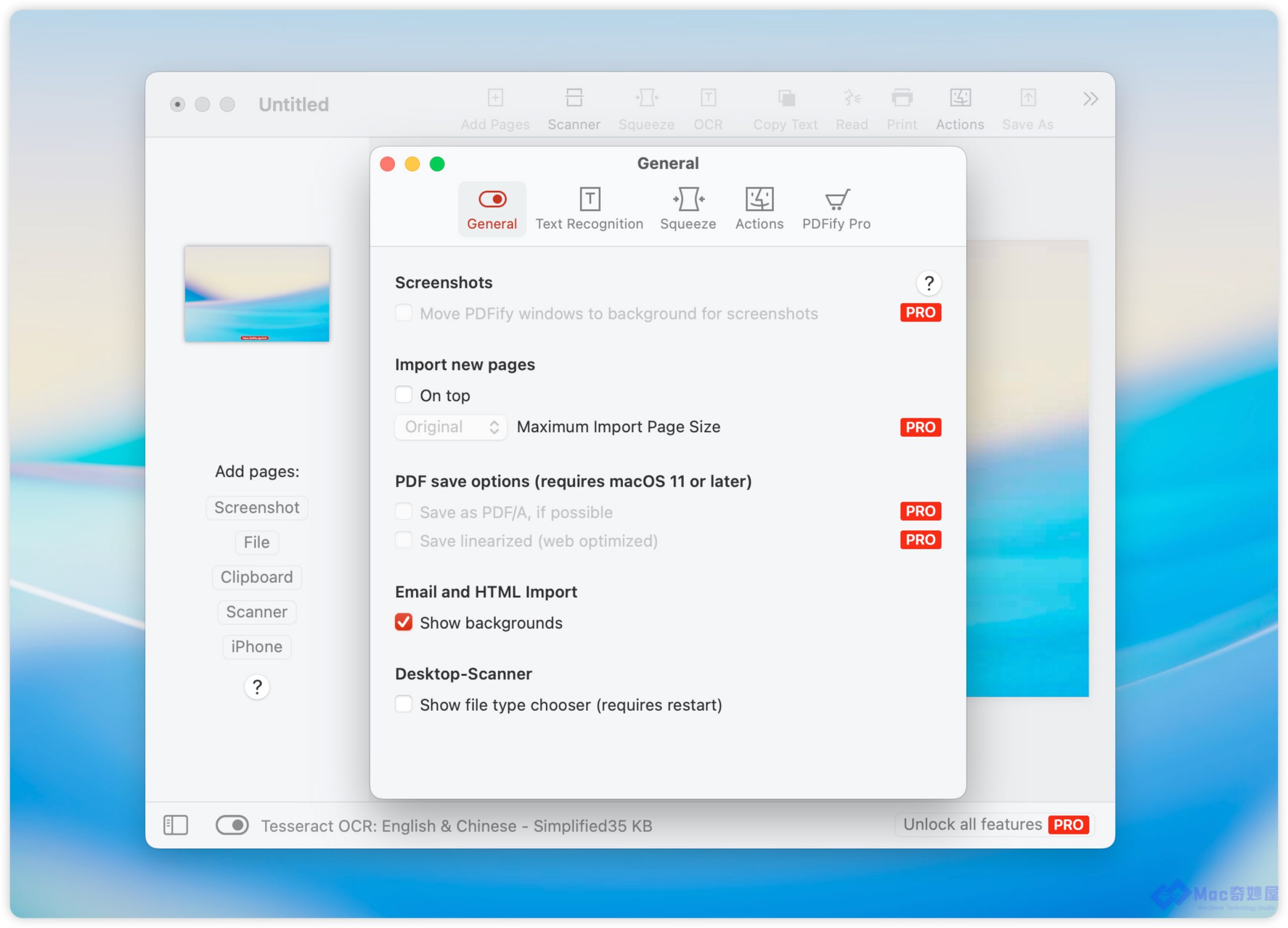Select the page thumbnail in sidebar

click(257, 293)
